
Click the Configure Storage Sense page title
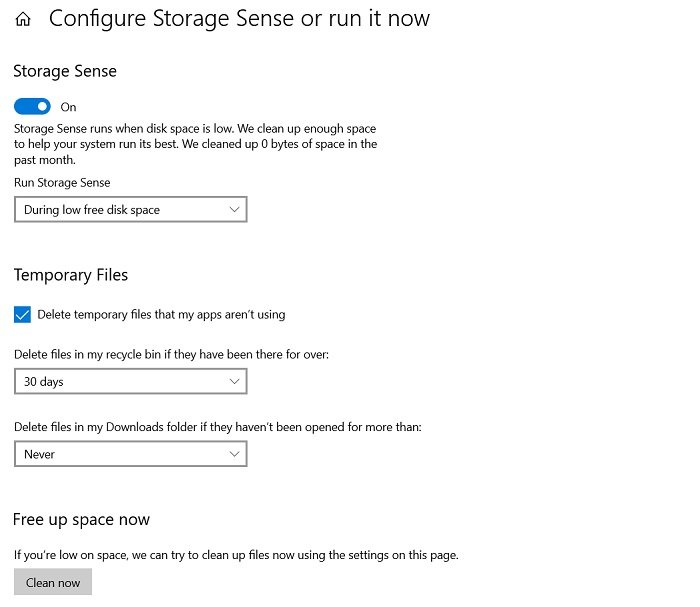pos(239,19)
